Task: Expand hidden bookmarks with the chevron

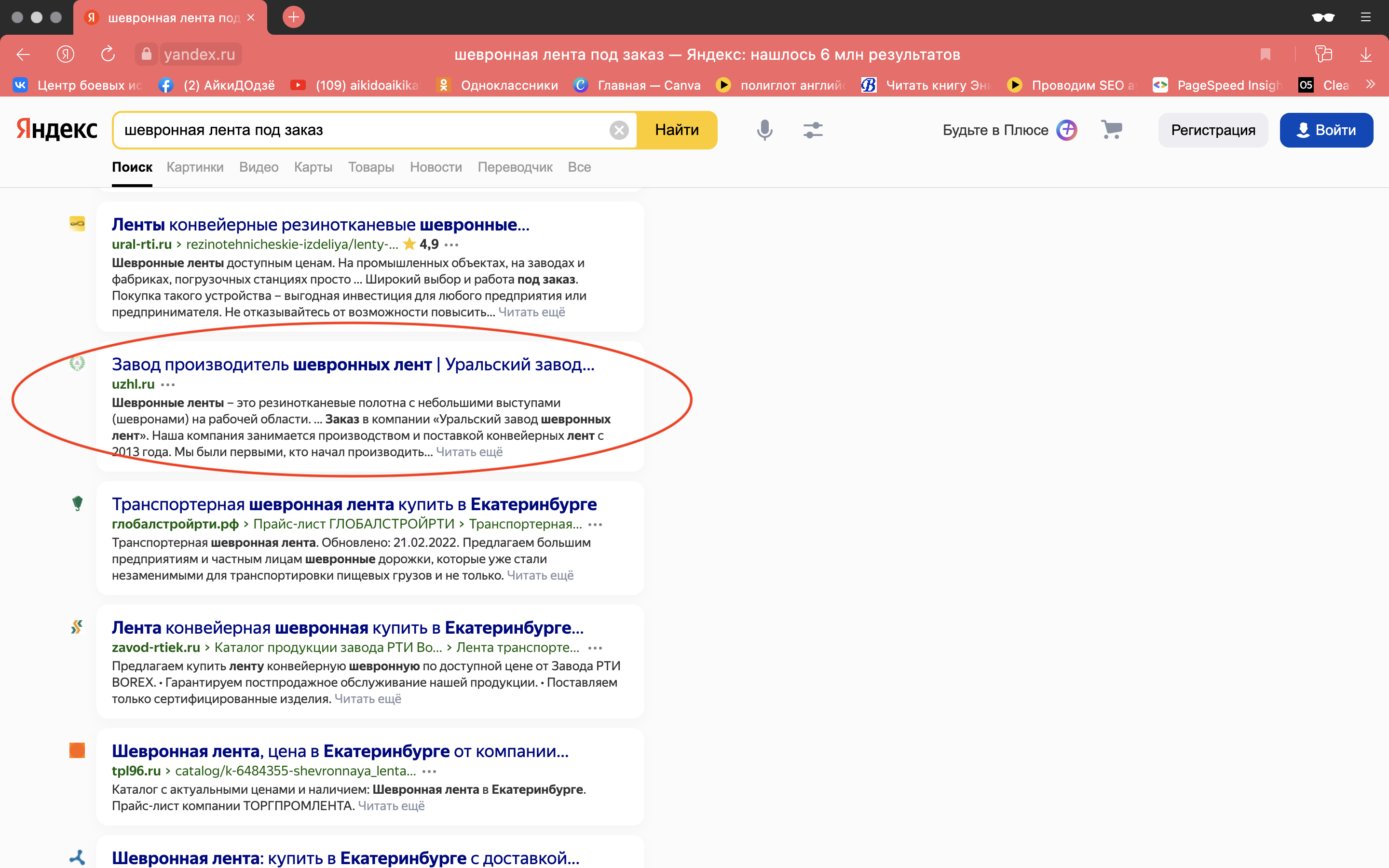Action: [1371, 84]
